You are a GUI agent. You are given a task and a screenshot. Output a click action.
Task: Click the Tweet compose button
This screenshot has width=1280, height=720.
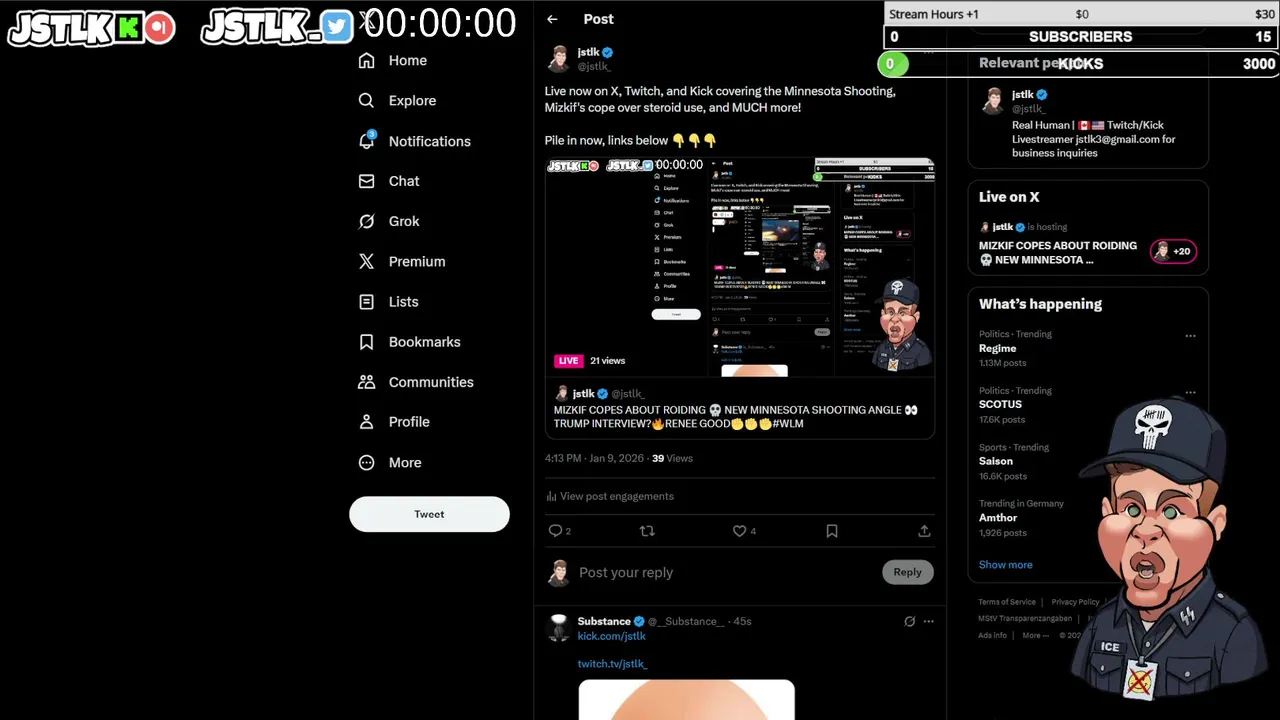point(429,514)
